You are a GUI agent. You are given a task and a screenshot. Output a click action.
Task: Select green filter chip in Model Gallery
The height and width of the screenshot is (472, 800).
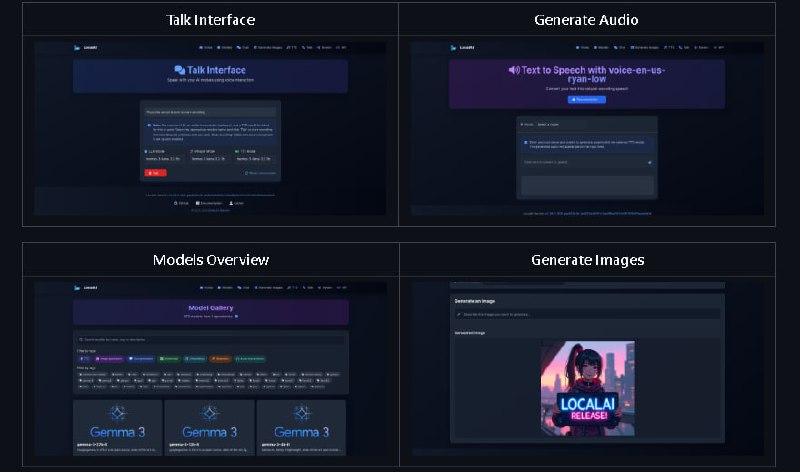[169, 359]
